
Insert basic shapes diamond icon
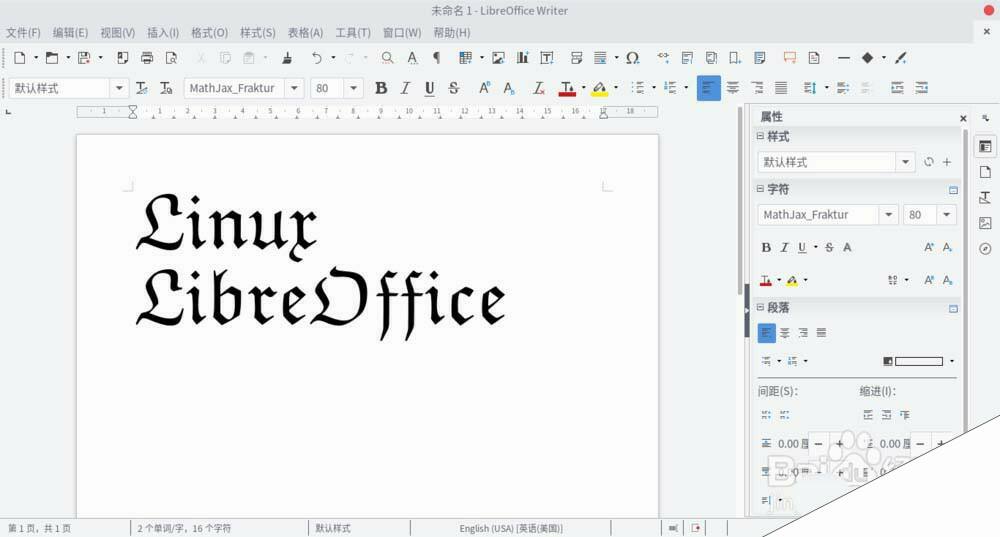pos(867,58)
